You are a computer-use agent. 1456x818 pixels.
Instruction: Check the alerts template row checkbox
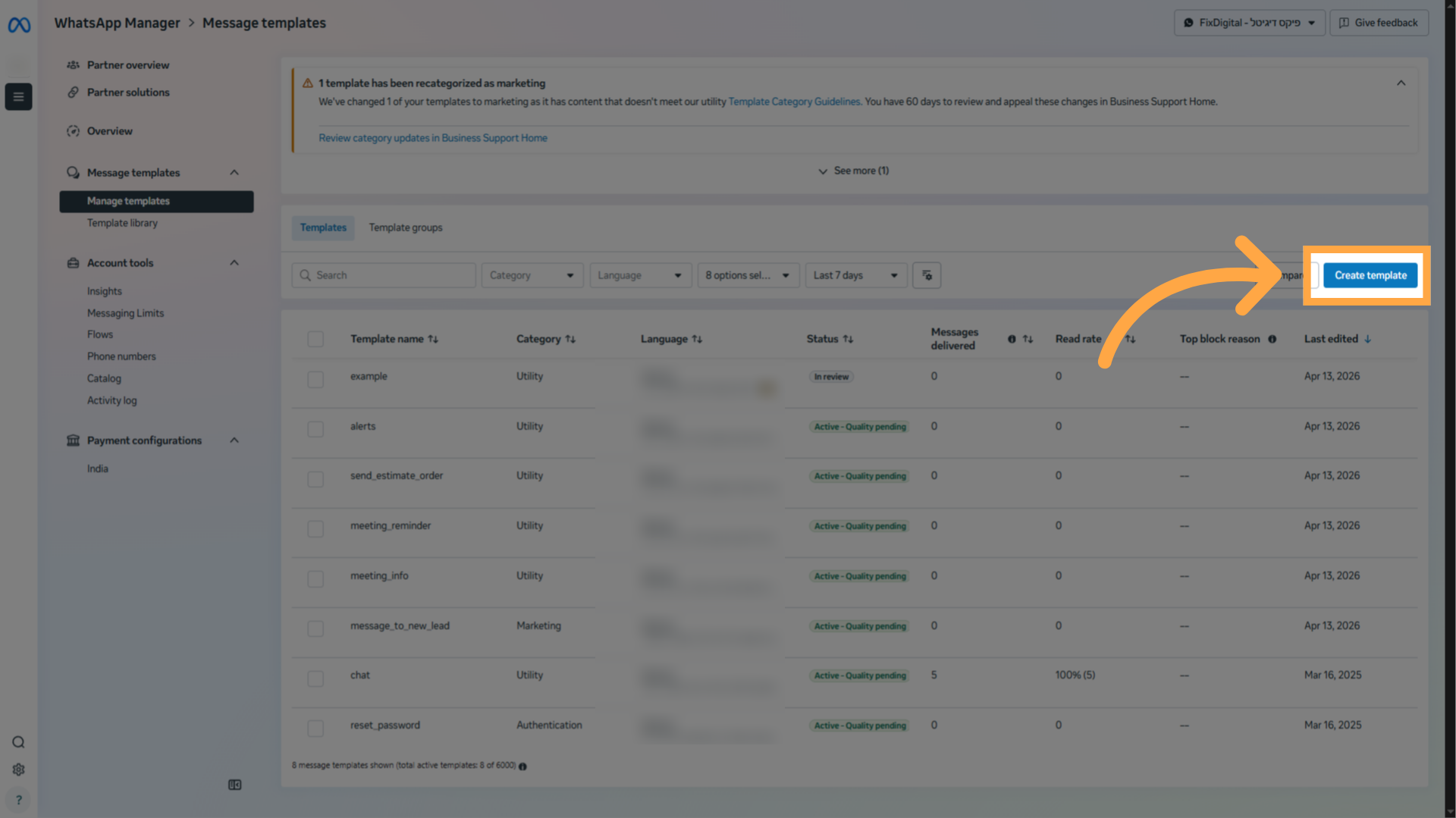point(315,429)
